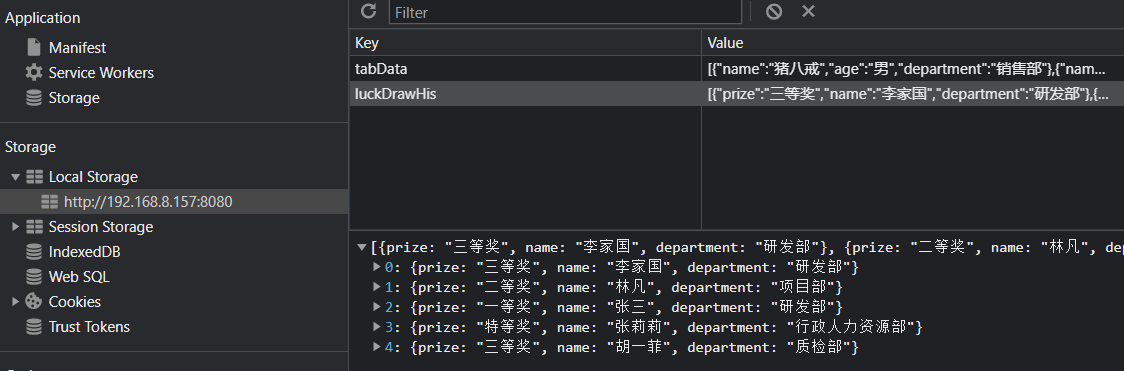Click the Storage database icon under Application
The height and width of the screenshot is (371, 1124).
pyautogui.click(x=34, y=97)
